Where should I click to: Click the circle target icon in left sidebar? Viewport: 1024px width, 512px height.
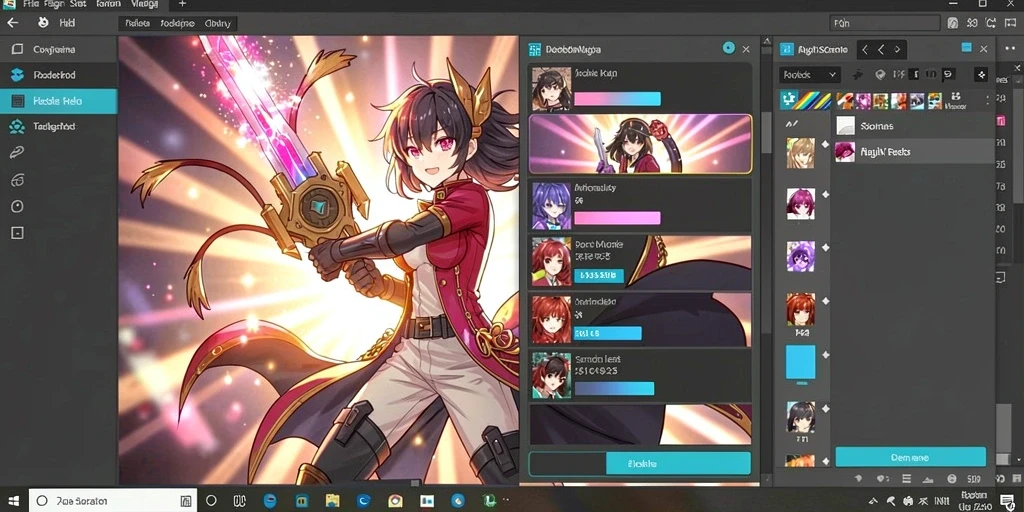(x=17, y=206)
